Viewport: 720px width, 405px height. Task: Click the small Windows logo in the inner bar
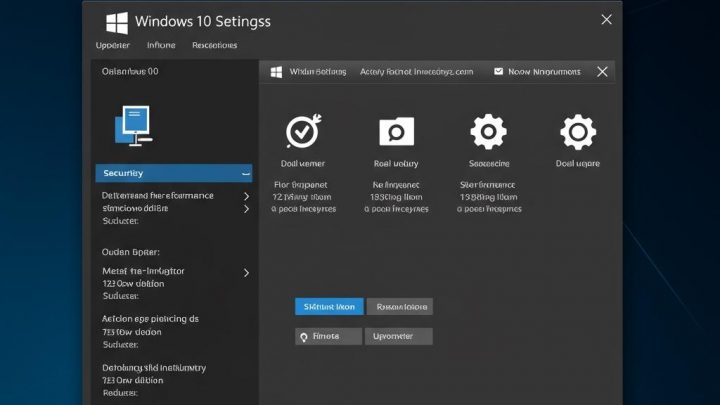(276, 72)
